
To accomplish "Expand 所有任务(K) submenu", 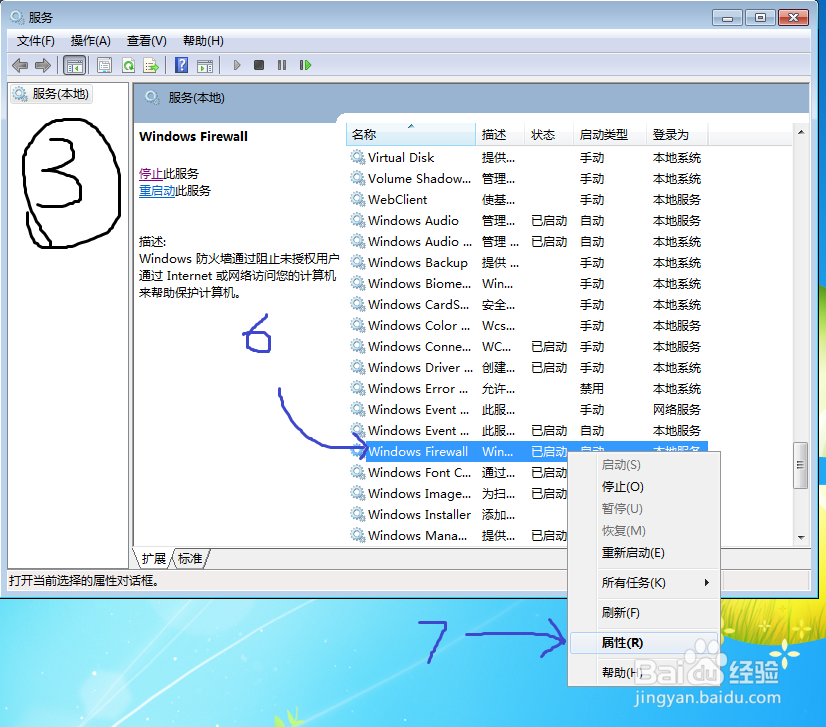I will tap(644, 583).
